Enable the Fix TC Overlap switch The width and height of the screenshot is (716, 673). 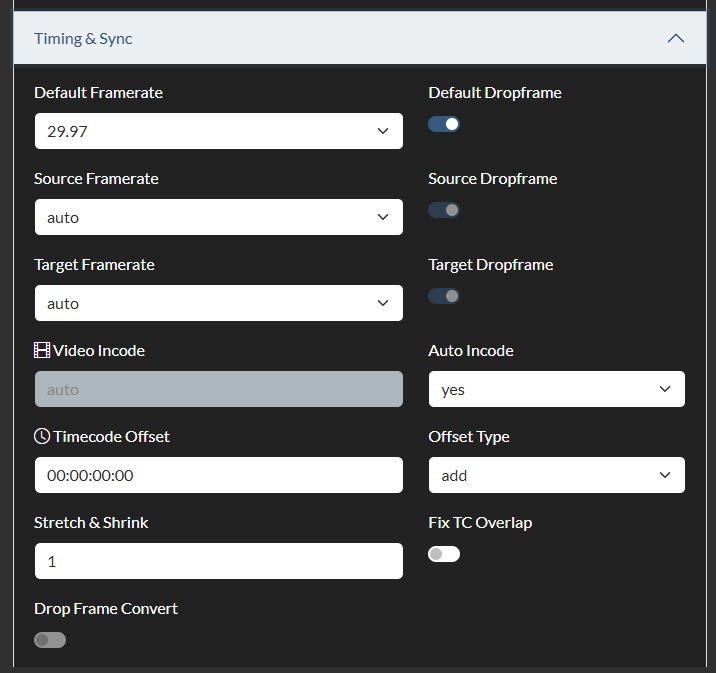[444, 554]
